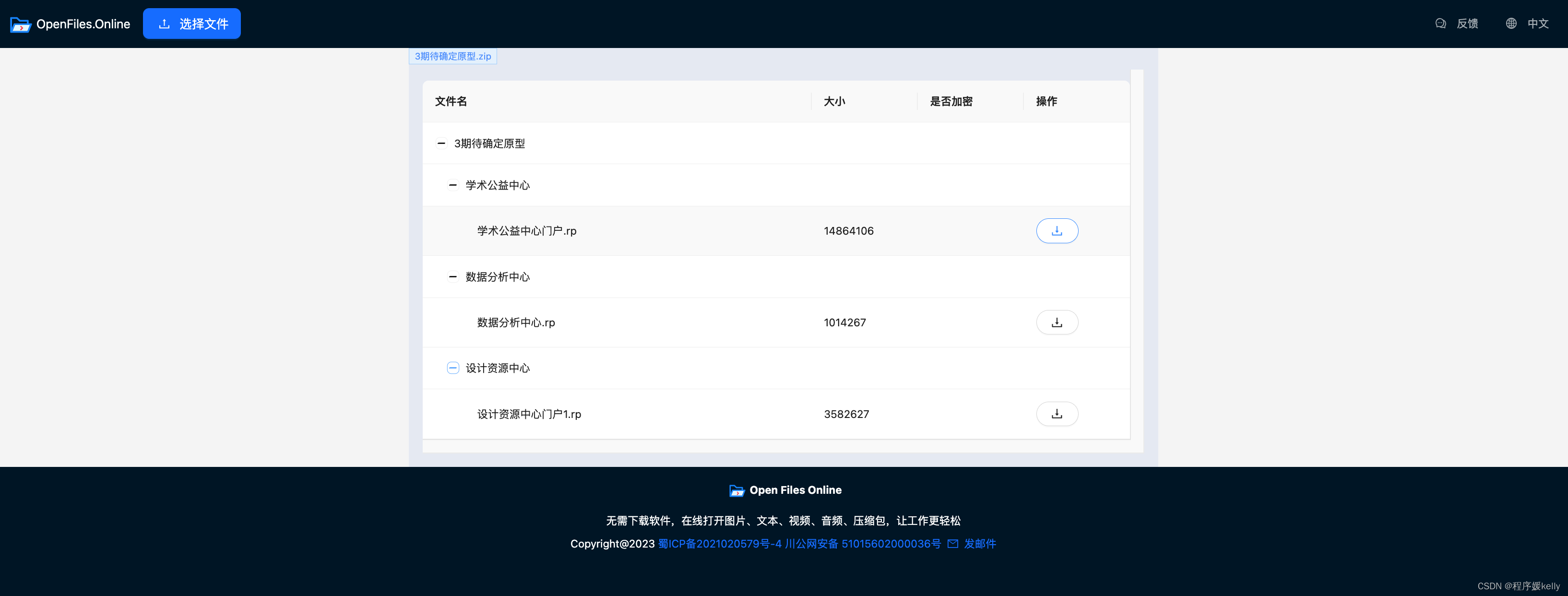Image resolution: width=1568 pixels, height=596 pixels.
Task: Click the 选择文件 upload button
Action: (192, 24)
